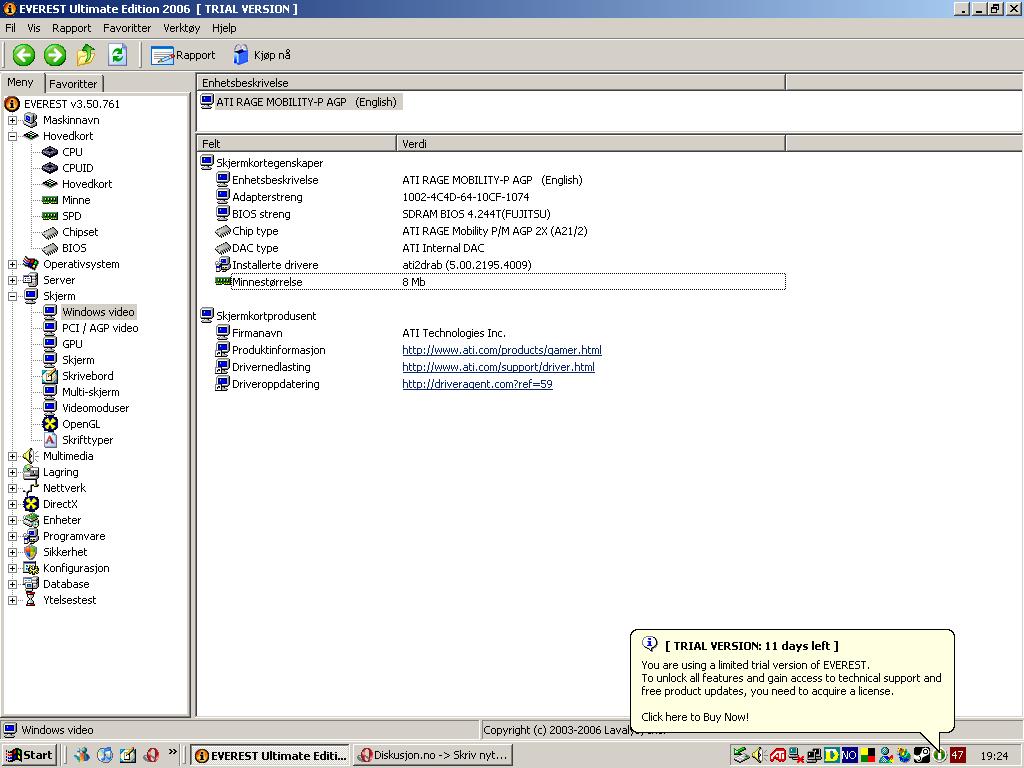This screenshot has width=1024, height=768.
Task: Collapse the Hovedkort tree node
Action: (12, 136)
